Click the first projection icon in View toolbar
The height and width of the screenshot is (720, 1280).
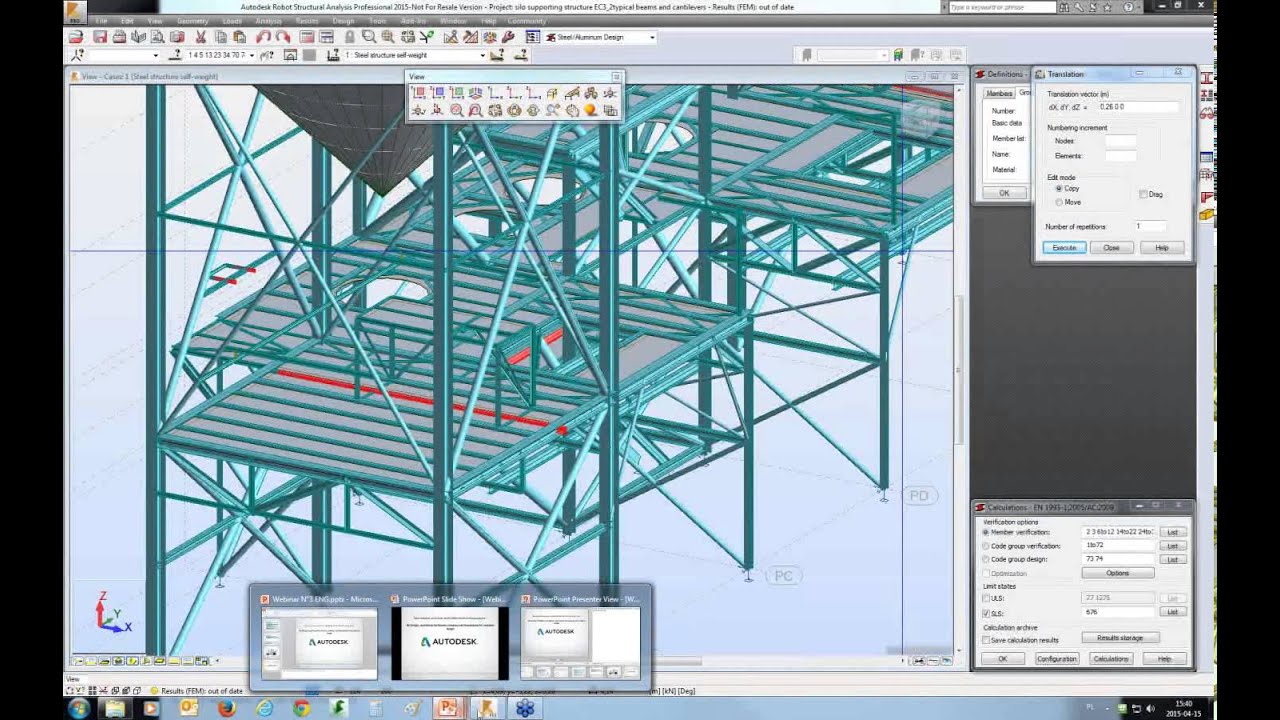[x=419, y=93]
